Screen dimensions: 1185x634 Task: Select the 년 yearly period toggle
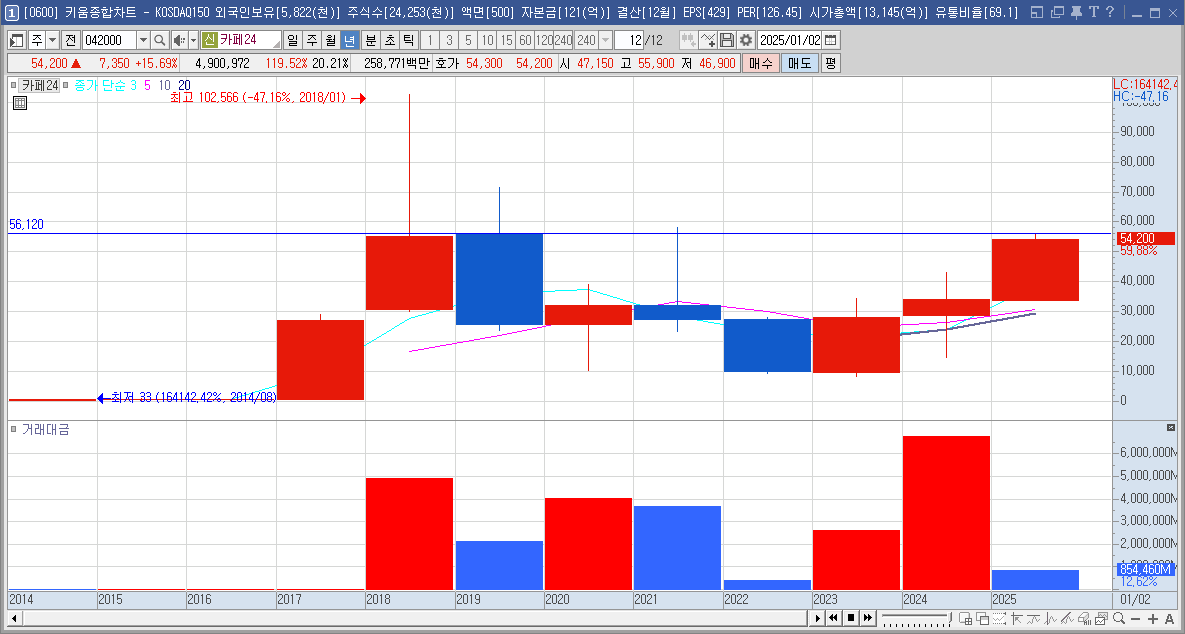(x=349, y=40)
